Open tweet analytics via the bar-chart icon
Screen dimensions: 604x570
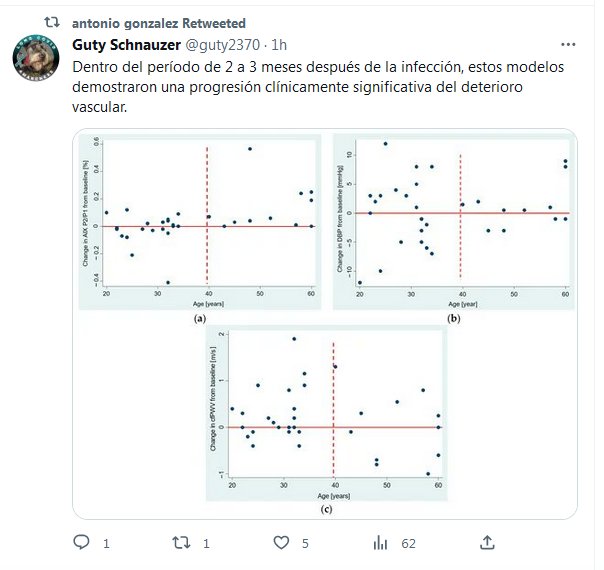coord(380,543)
